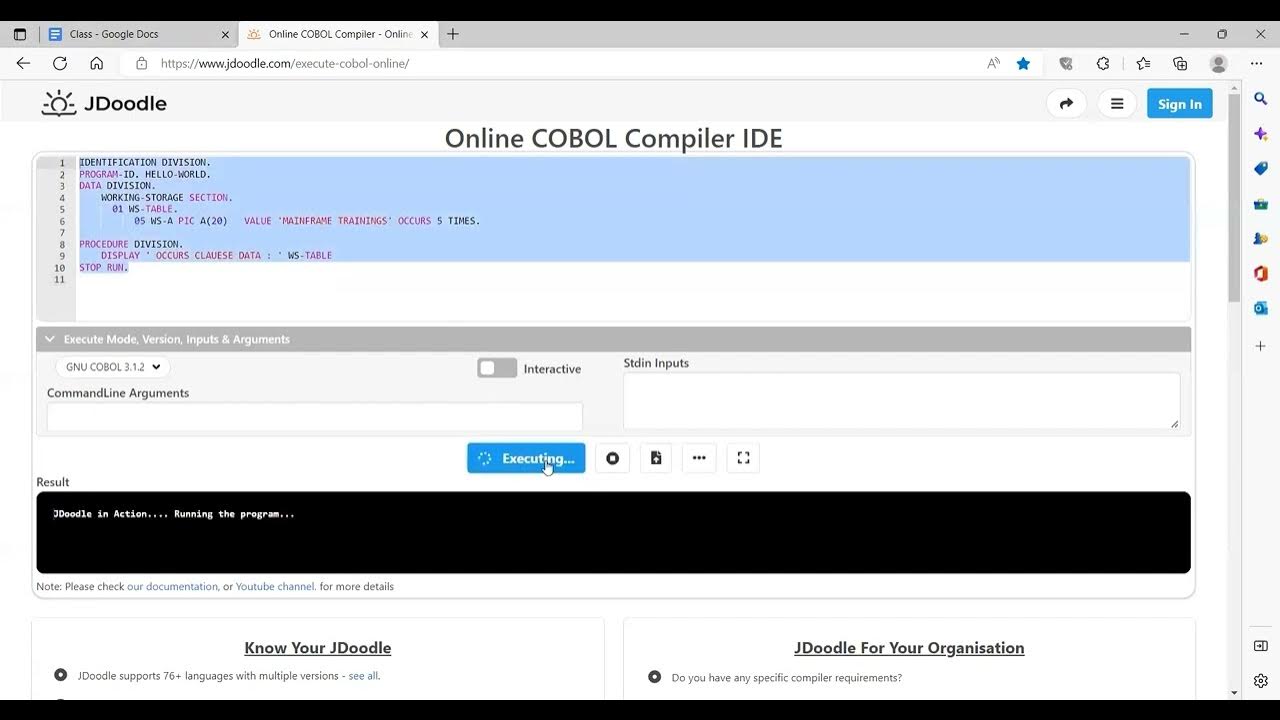This screenshot has width=1280, height=720.
Task: Open the sidebar games icon
Action: click(x=1261, y=239)
